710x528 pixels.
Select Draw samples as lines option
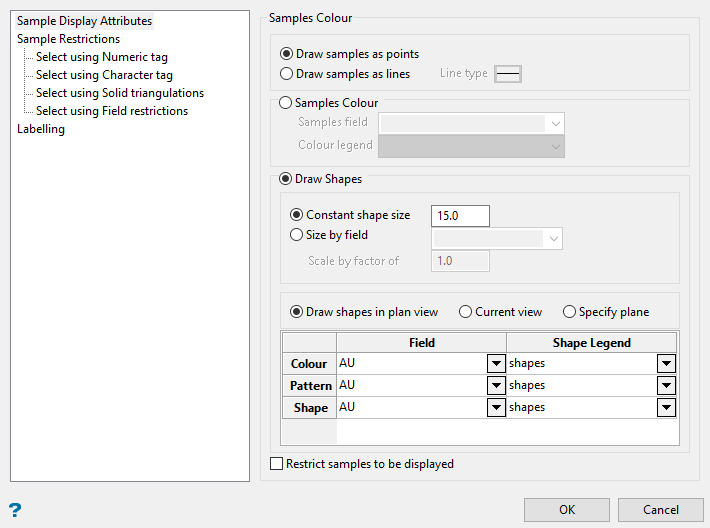pyautogui.click(x=287, y=74)
